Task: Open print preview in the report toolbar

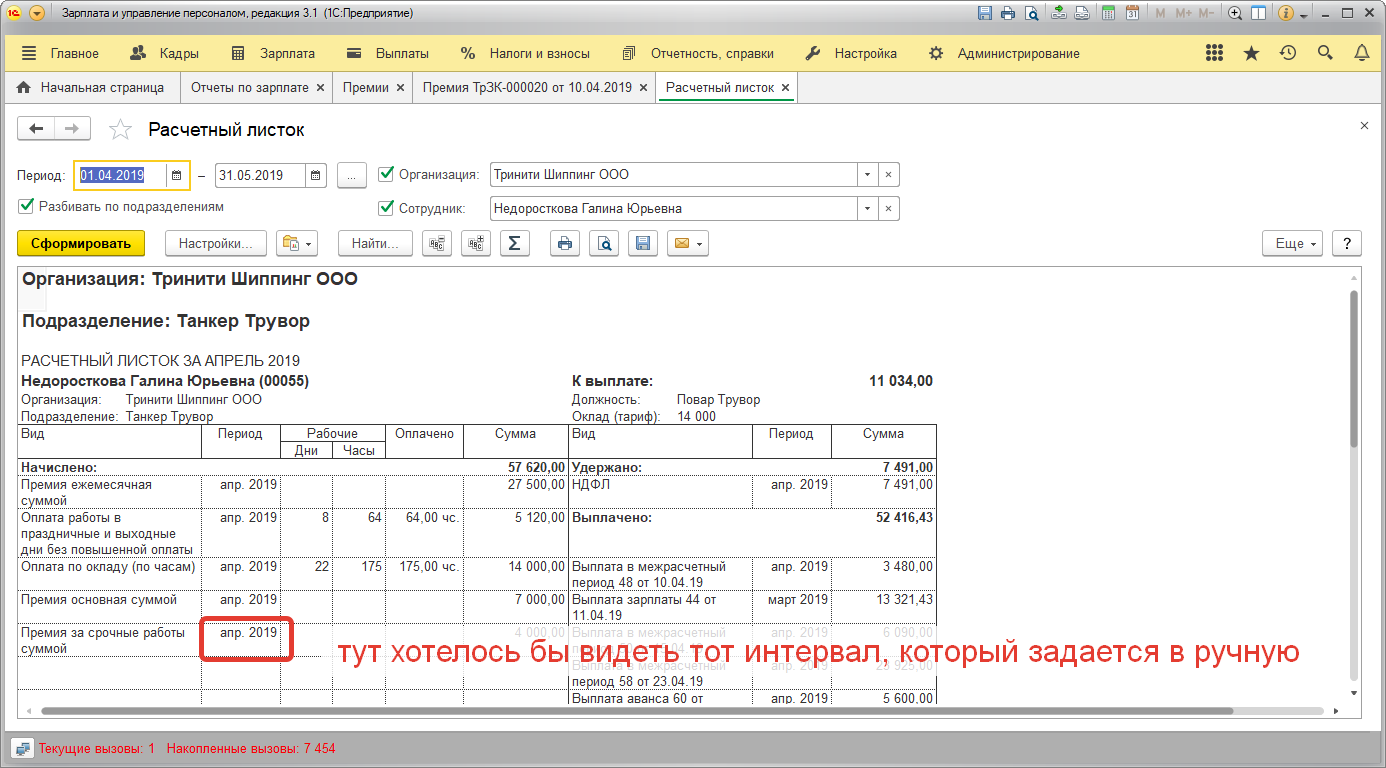Action: [x=604, y=243]
